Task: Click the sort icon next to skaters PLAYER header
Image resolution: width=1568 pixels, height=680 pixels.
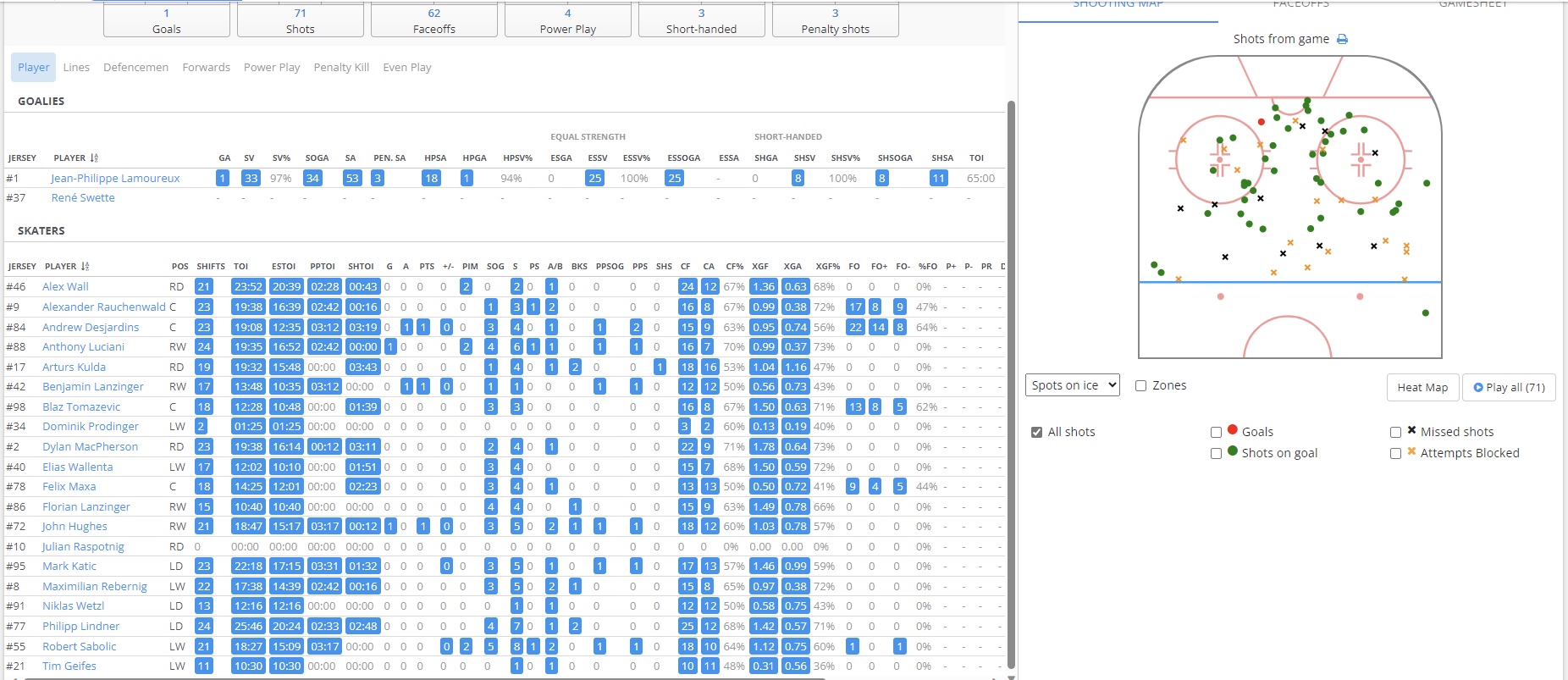Action: coord(86,267)
